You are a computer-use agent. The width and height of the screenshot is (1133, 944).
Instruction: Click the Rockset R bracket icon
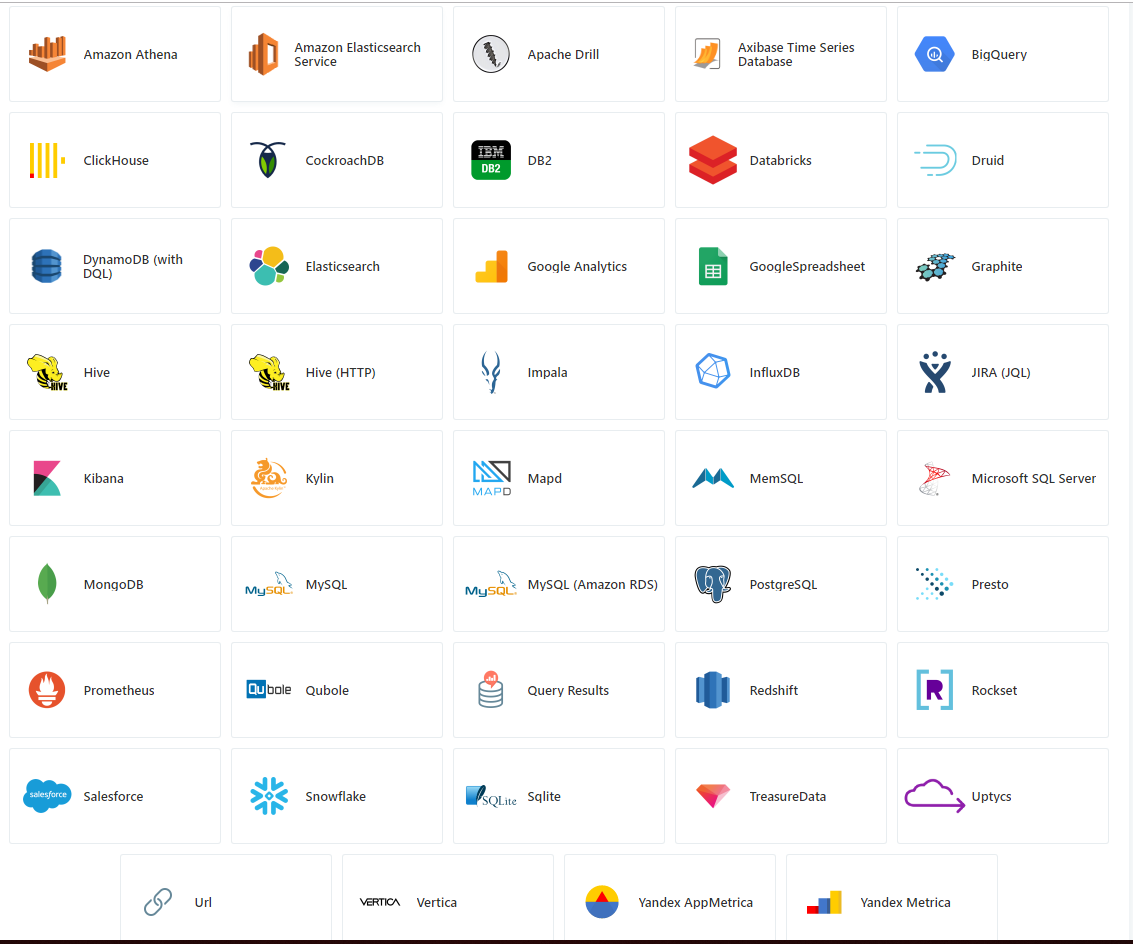[934, 690]
